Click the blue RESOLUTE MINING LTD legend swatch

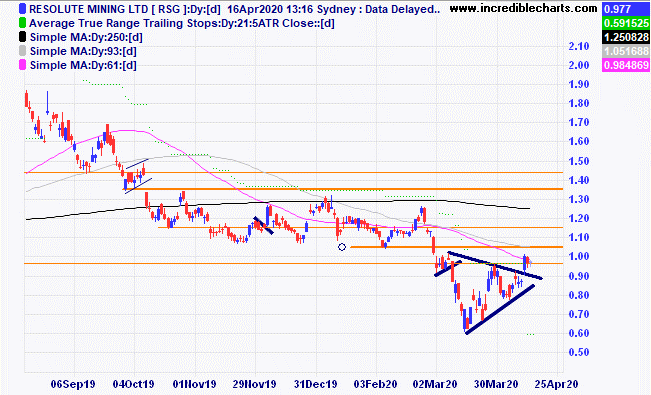(x=22, y=9)
